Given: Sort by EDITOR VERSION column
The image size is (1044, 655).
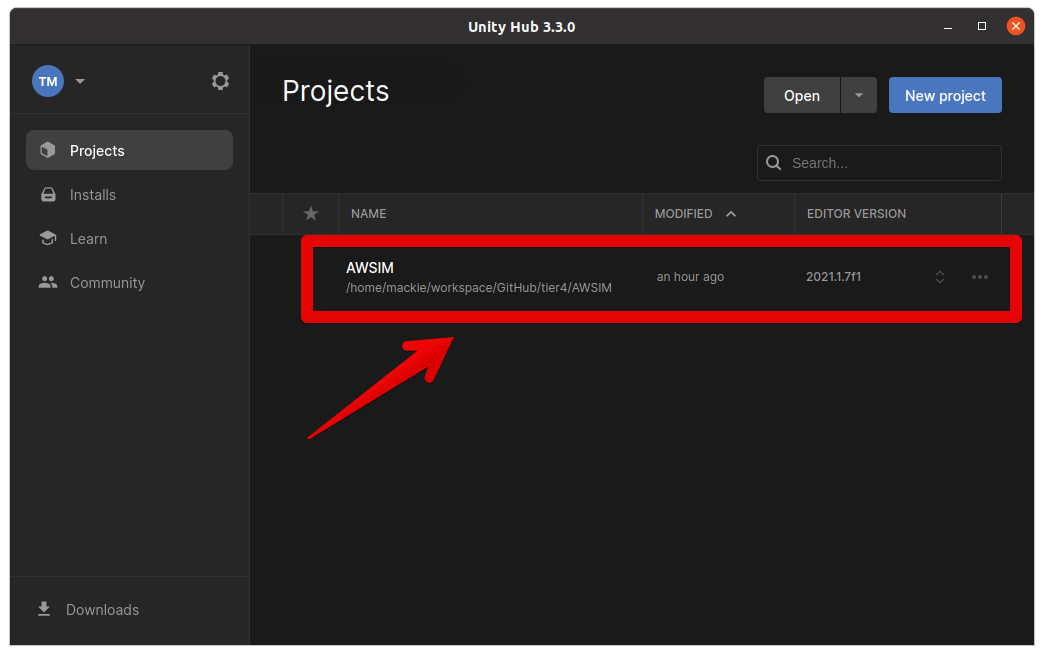Looking at the screenshot, I should click(x=856, y=214).
